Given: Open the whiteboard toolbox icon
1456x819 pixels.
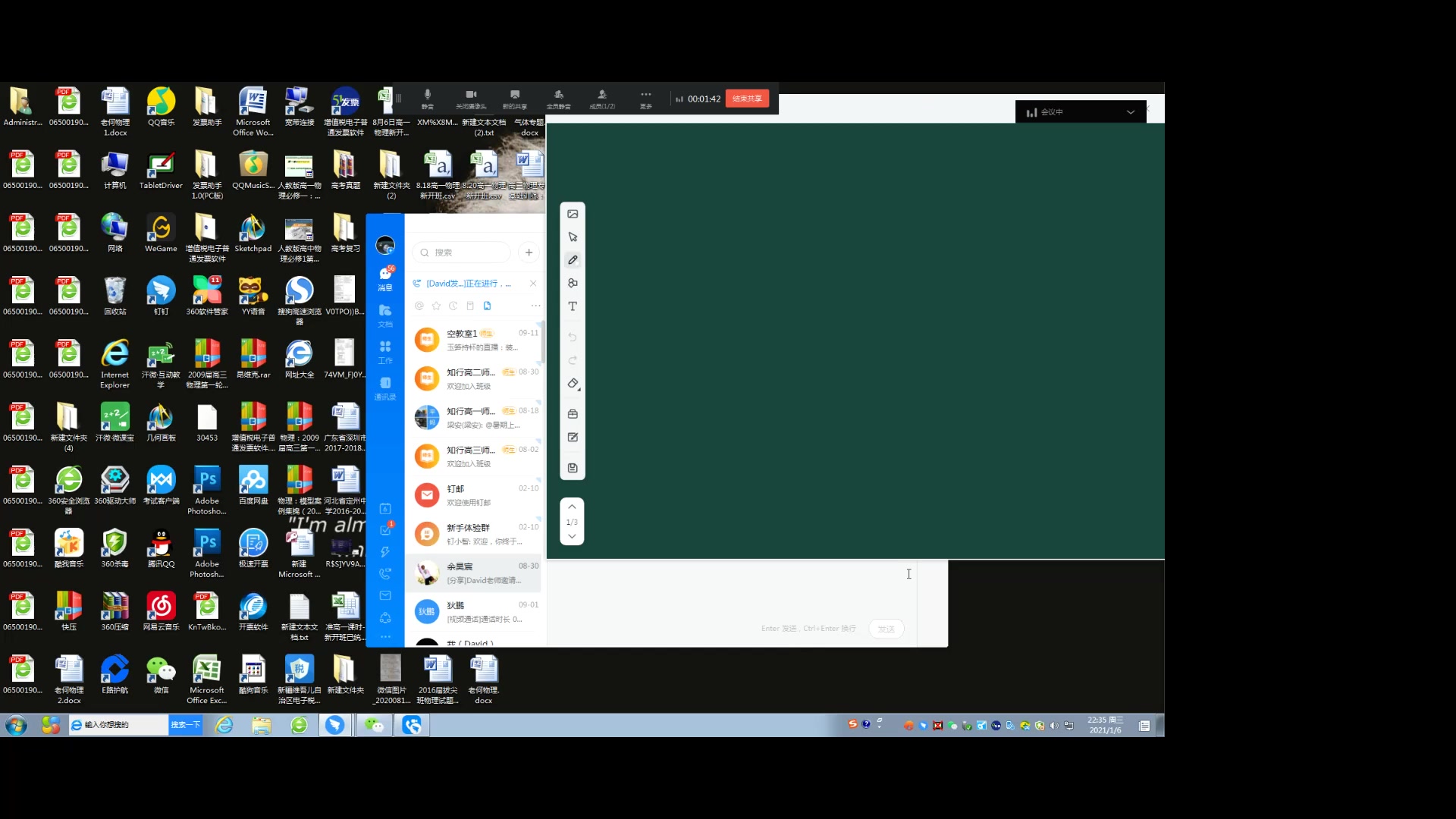Looking at the screenshot, I should (x=573, y=414).
